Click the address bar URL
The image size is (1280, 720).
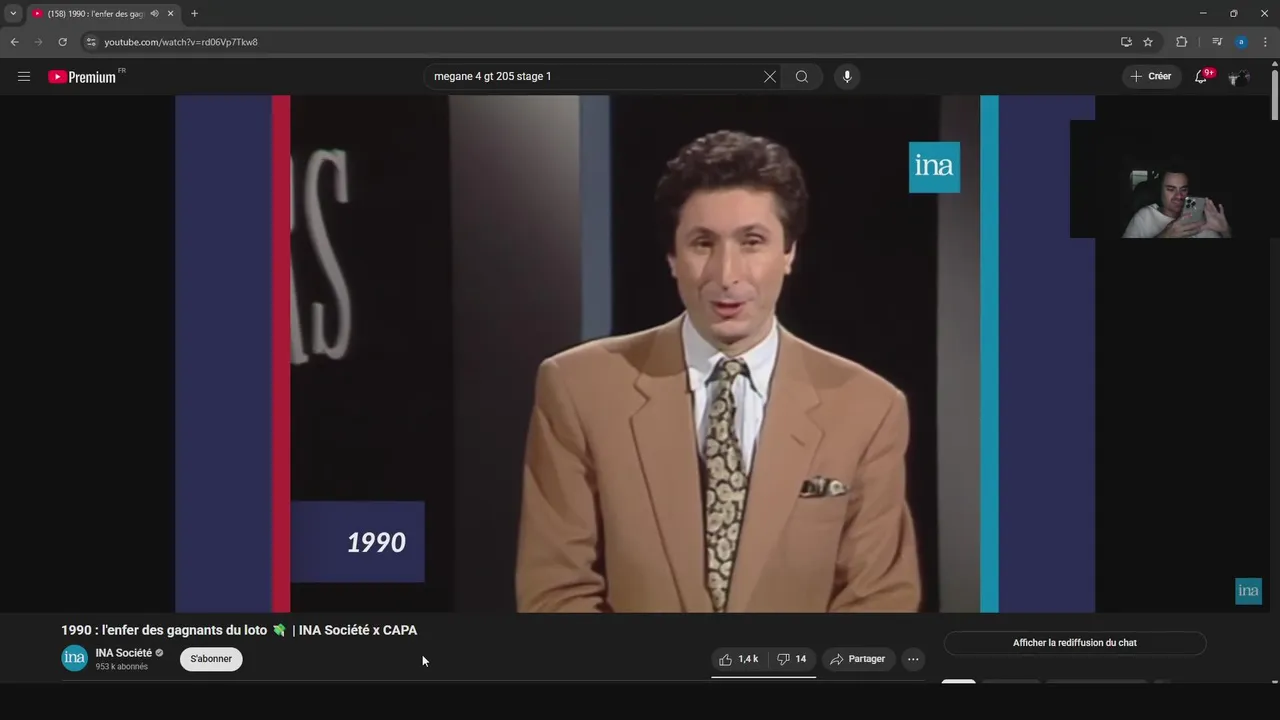pos(181,42)
